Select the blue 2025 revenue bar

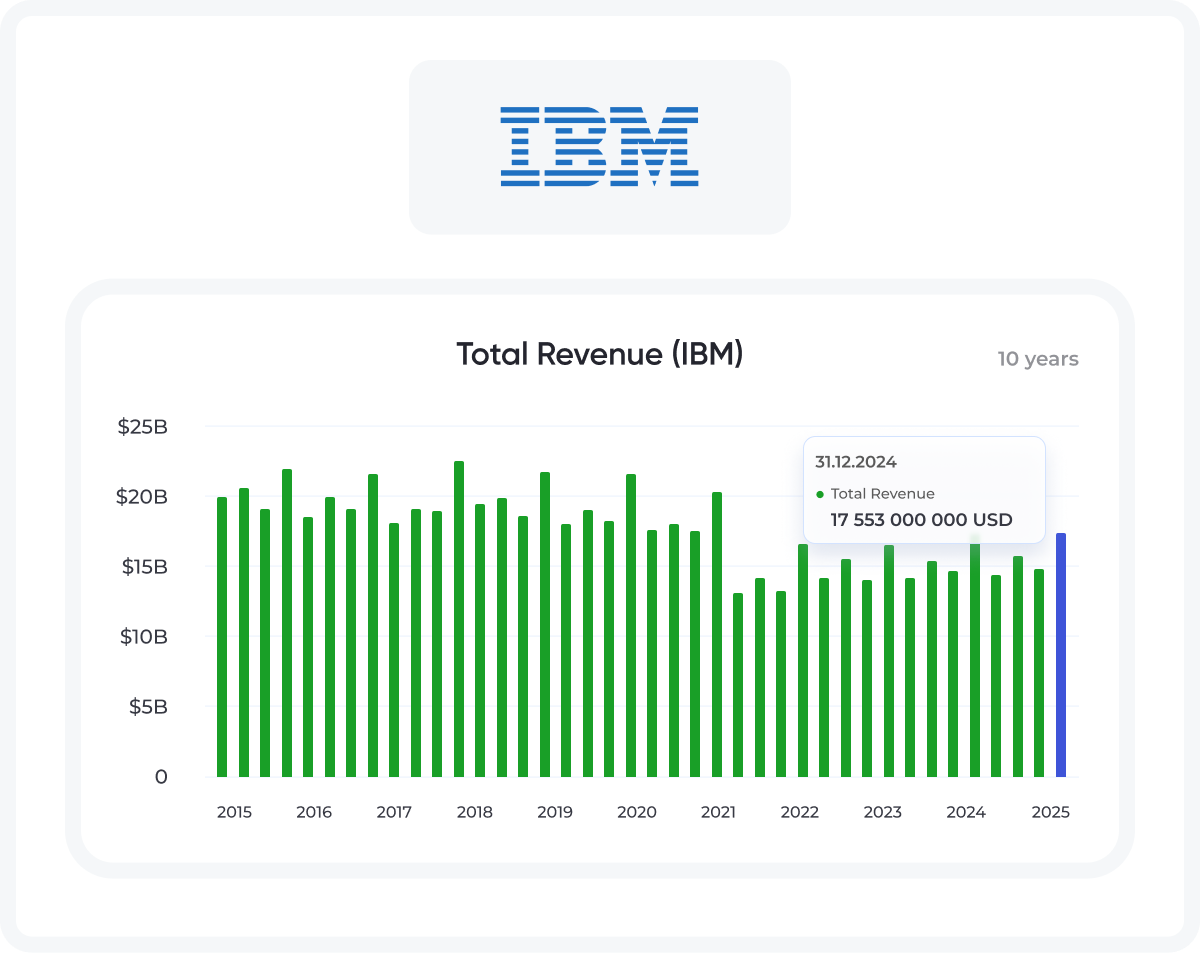[x=1061, y=655]
